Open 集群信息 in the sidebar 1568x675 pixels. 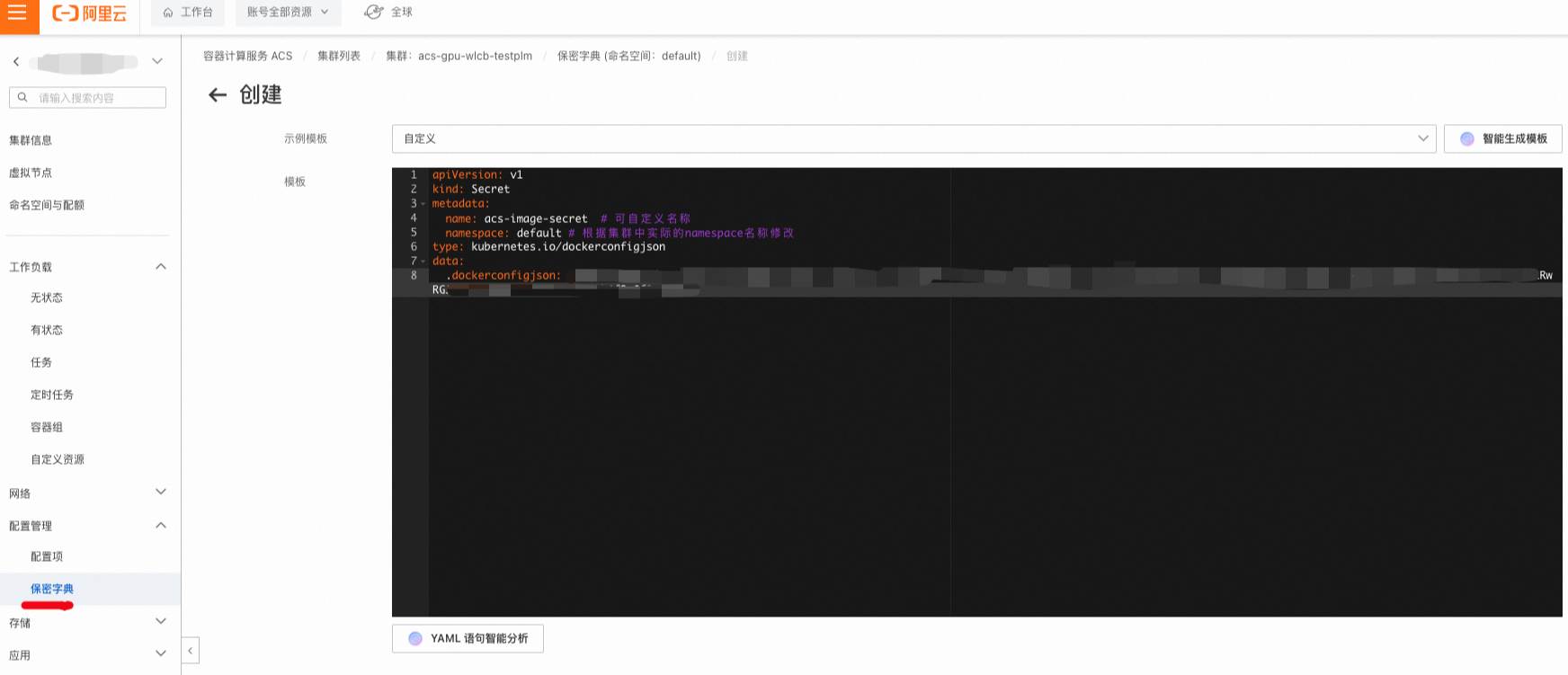(31, 140)
